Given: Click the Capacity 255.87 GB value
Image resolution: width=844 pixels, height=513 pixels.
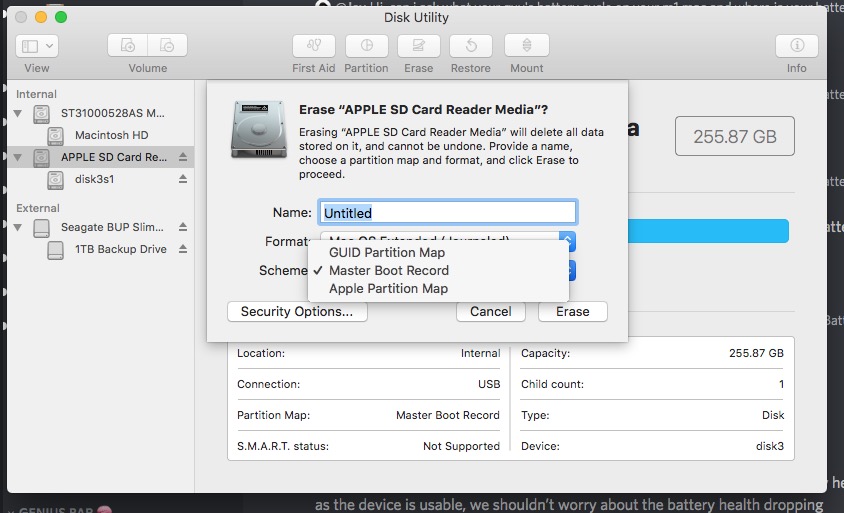Looking at the screenshot, I should 756,353.
